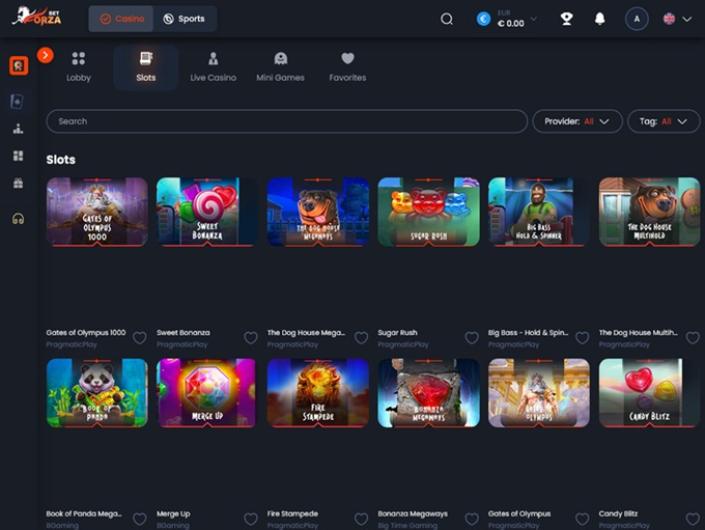
Task: Favorite Gates of Olympus 1000 with heart
Action: (x=140, y=338)
